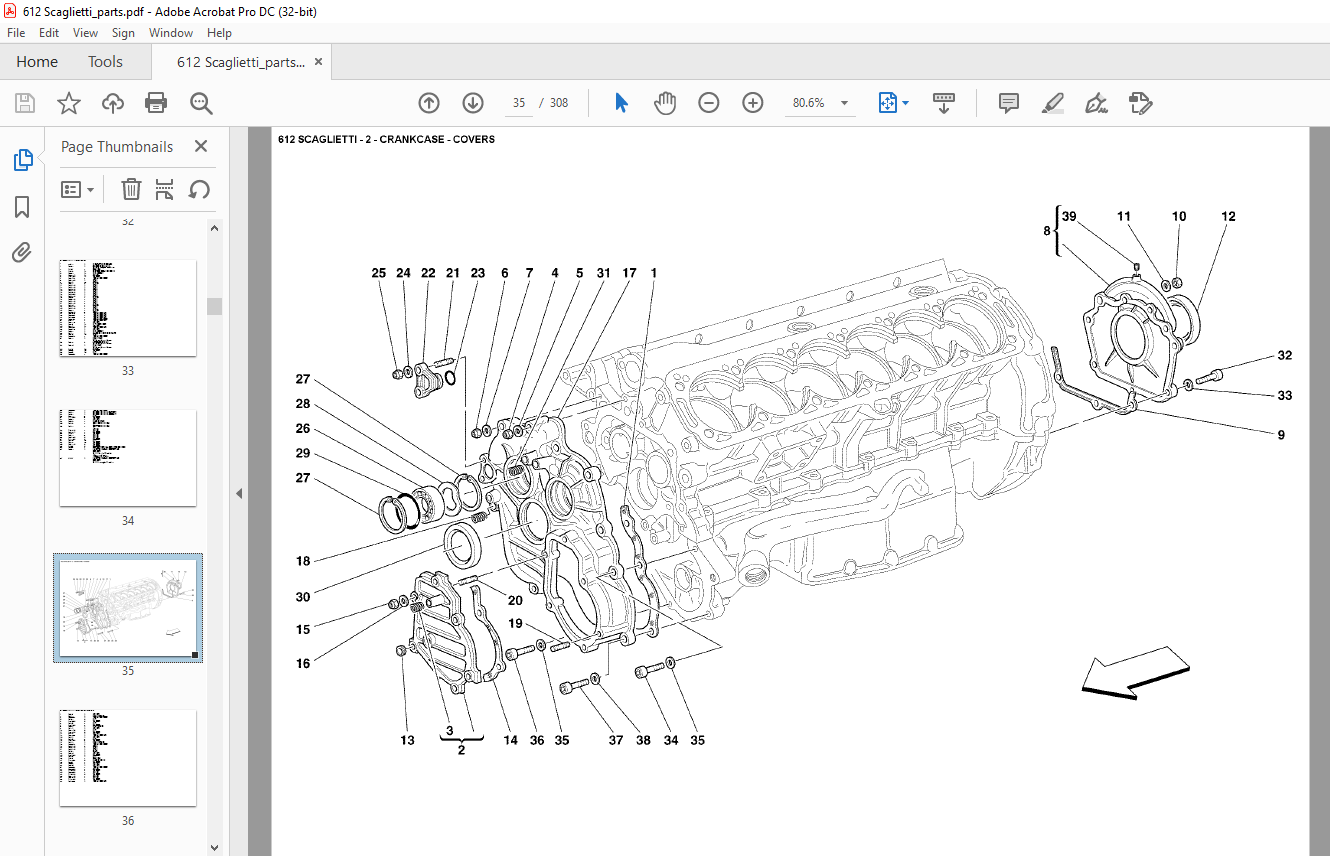Viewport: 1330px width, 856px height.
Task: Open the Fill & Sign tool
Action: pos(1096,103)
